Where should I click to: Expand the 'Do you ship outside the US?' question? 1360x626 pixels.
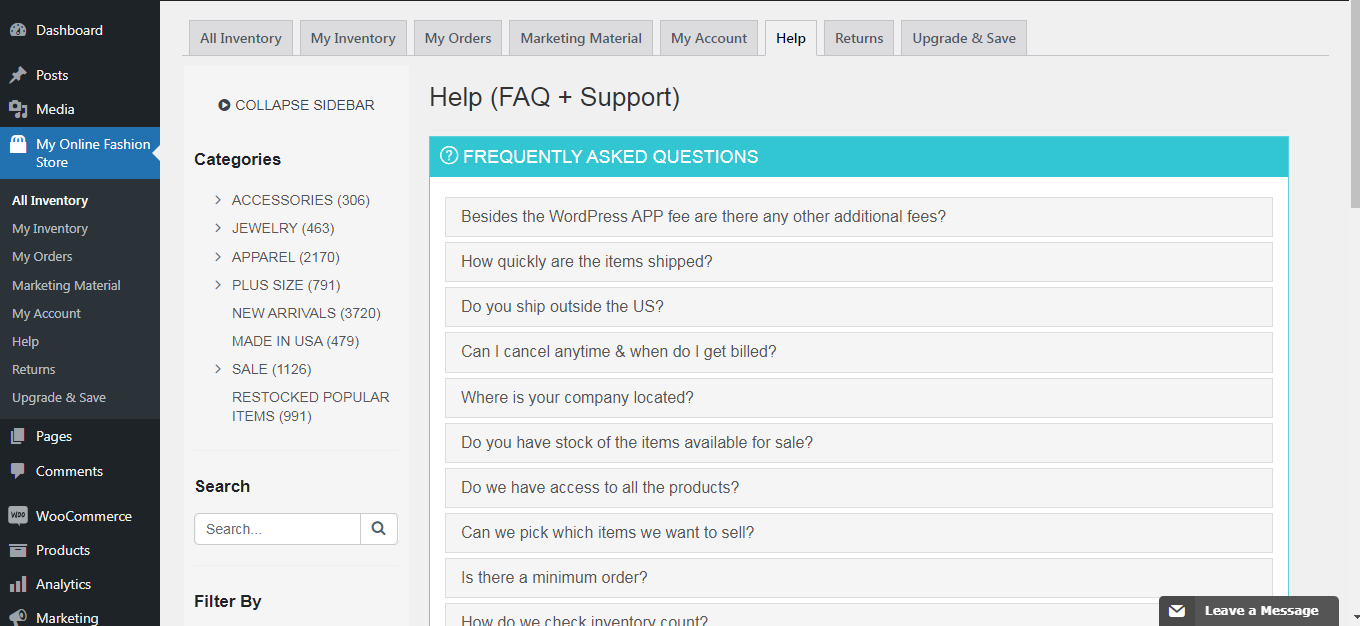tap(859, 307)
